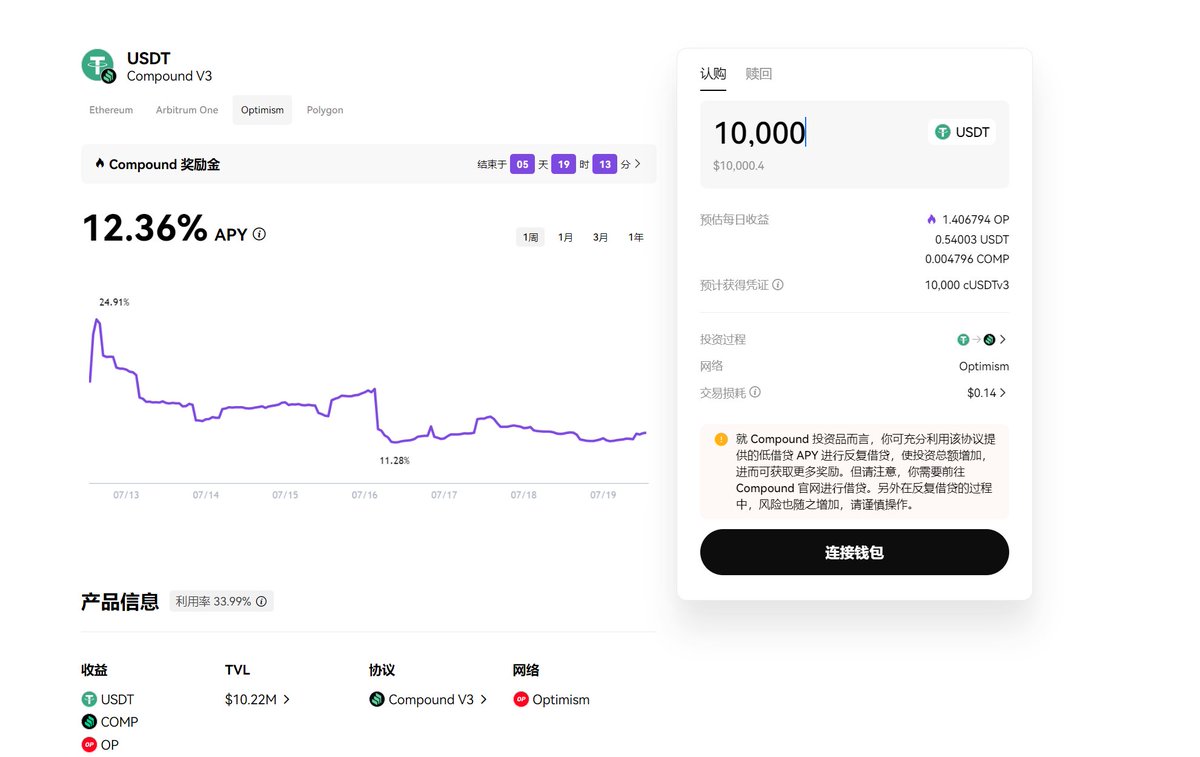Switch to the Polygon network tab
The image size is (1200, 757).
click(x=325, y=110)
